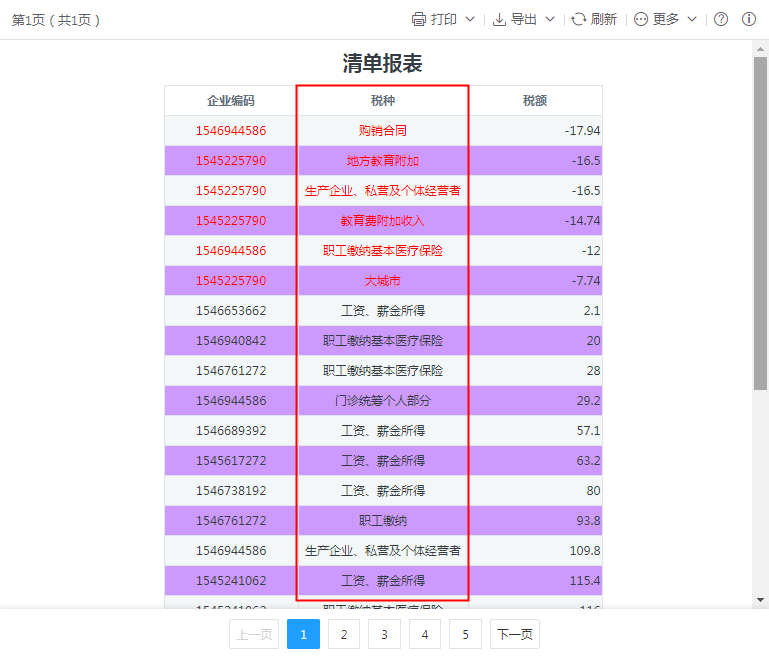Screen dimensions: 769x659
Task: Click the more options ellipsis icon
Action: click(x=641, y=20)
